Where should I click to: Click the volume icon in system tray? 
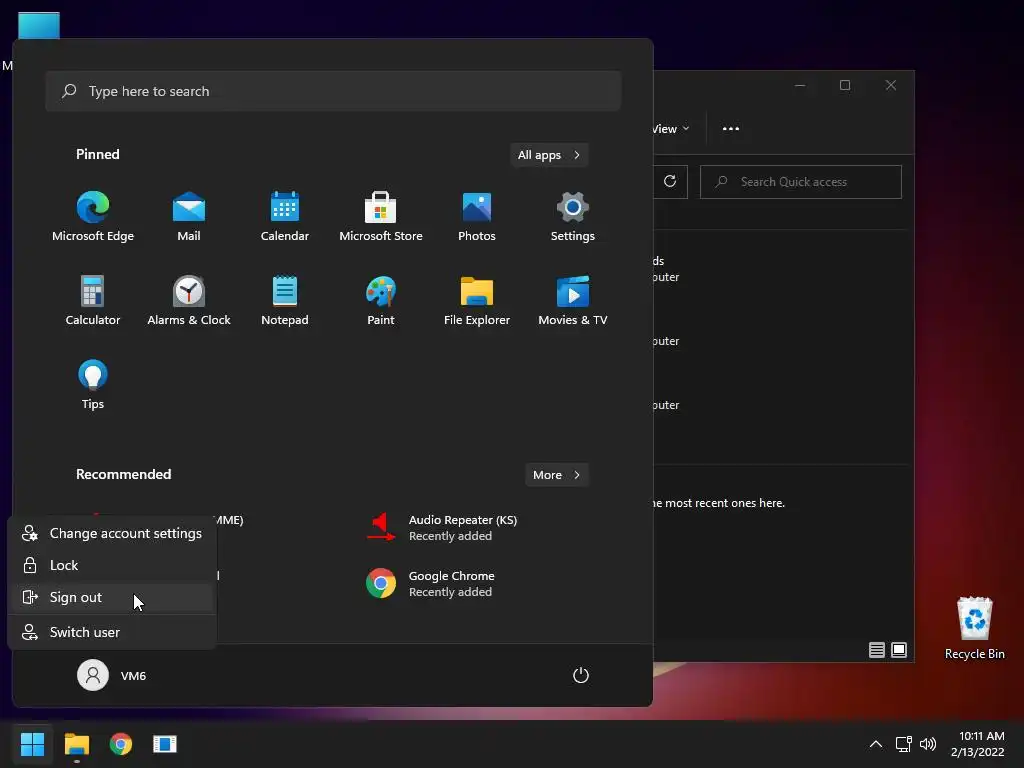927,744
